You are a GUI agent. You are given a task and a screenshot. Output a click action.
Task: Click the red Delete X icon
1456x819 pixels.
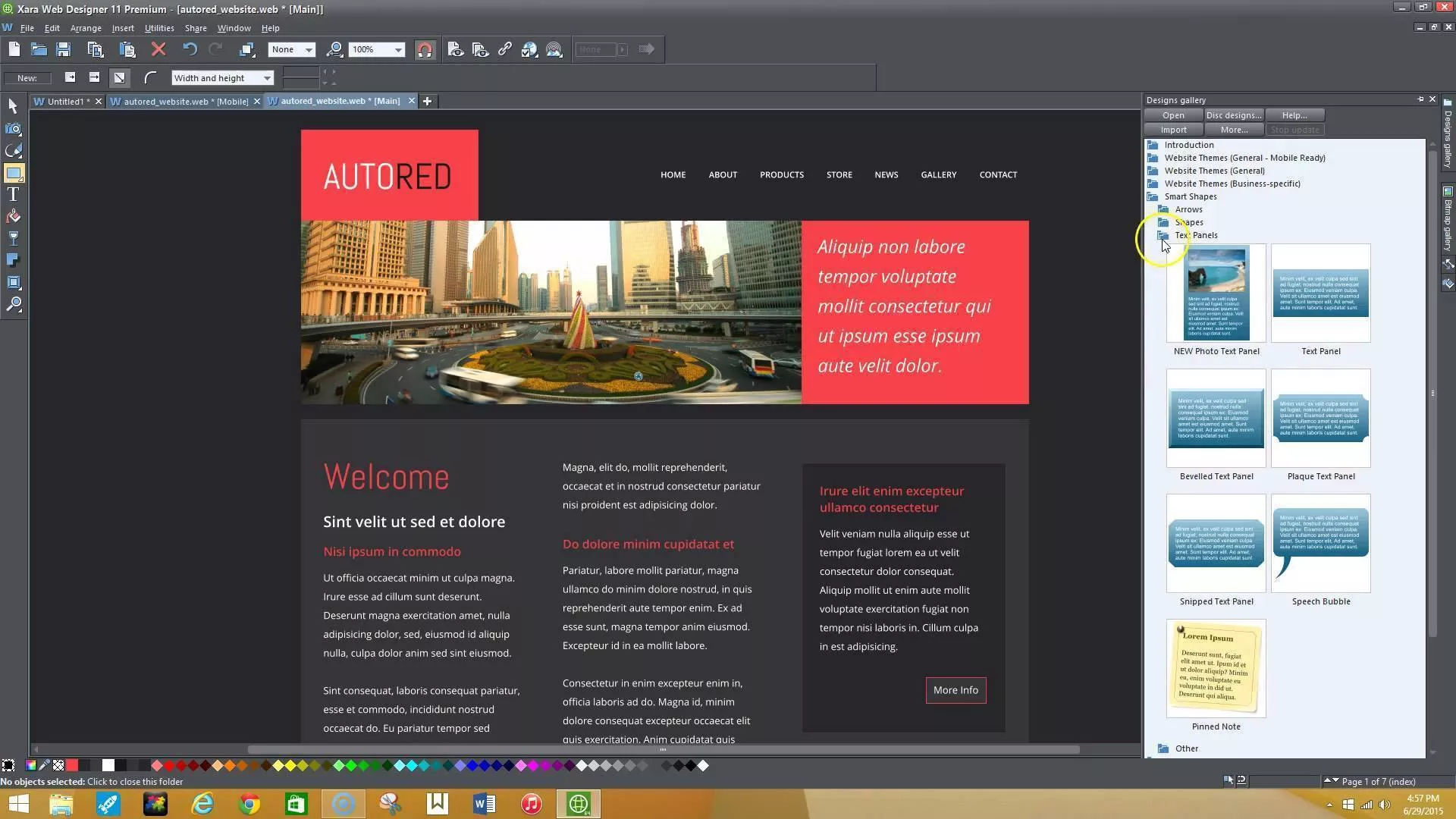[158, 49]
